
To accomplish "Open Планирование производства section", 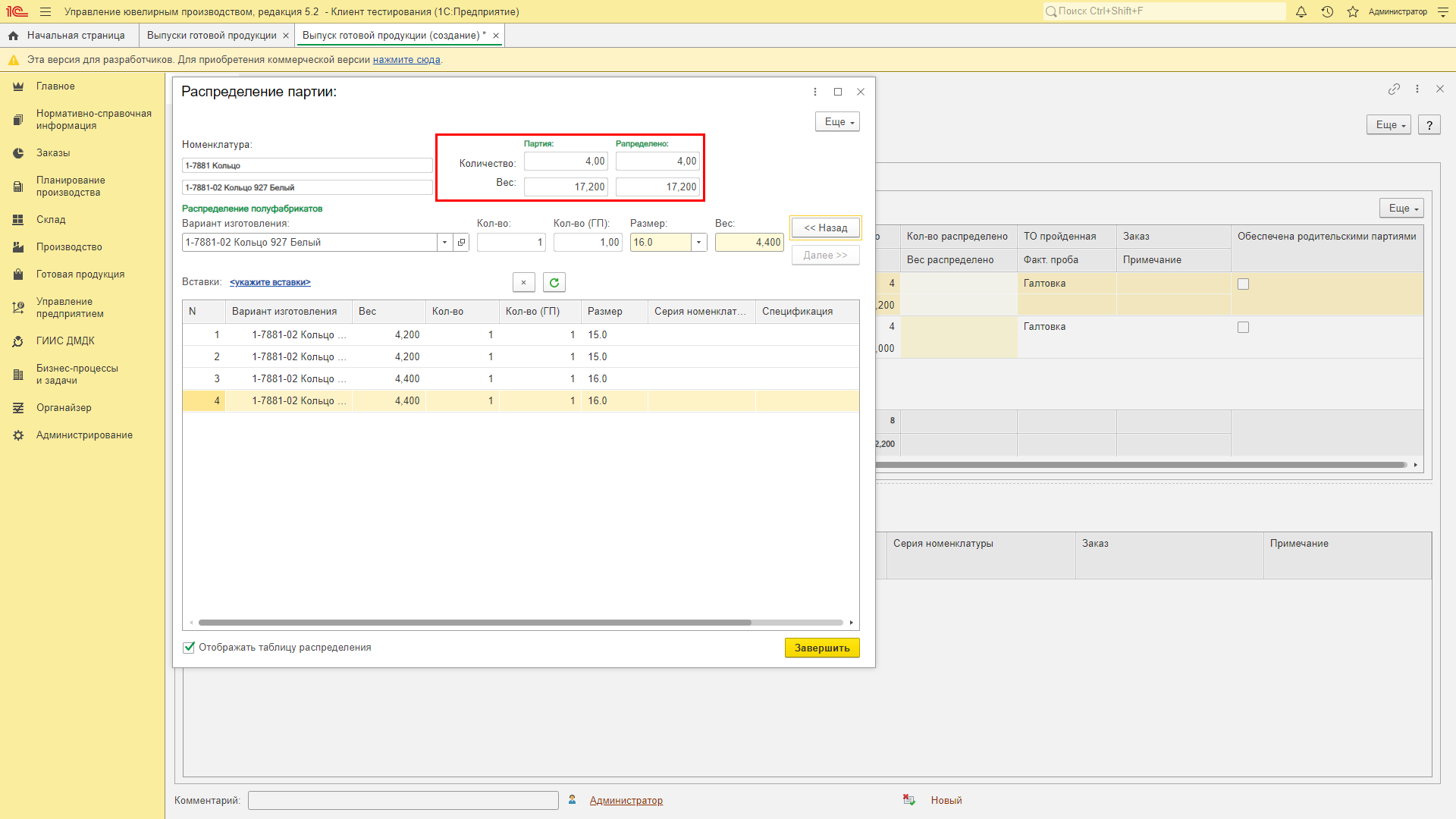I will [x=82, y=187].
